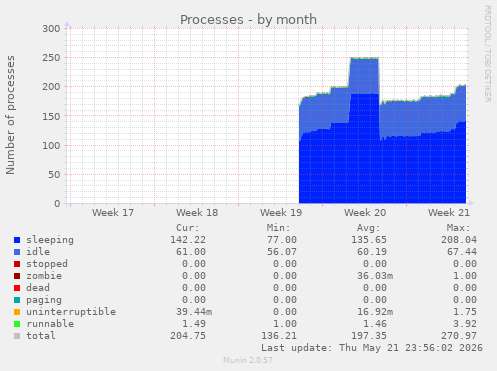This screenshot has width=497, height=371.
Task: Click the 250 y-axis tick label
Action: click(x=51, y=58)
